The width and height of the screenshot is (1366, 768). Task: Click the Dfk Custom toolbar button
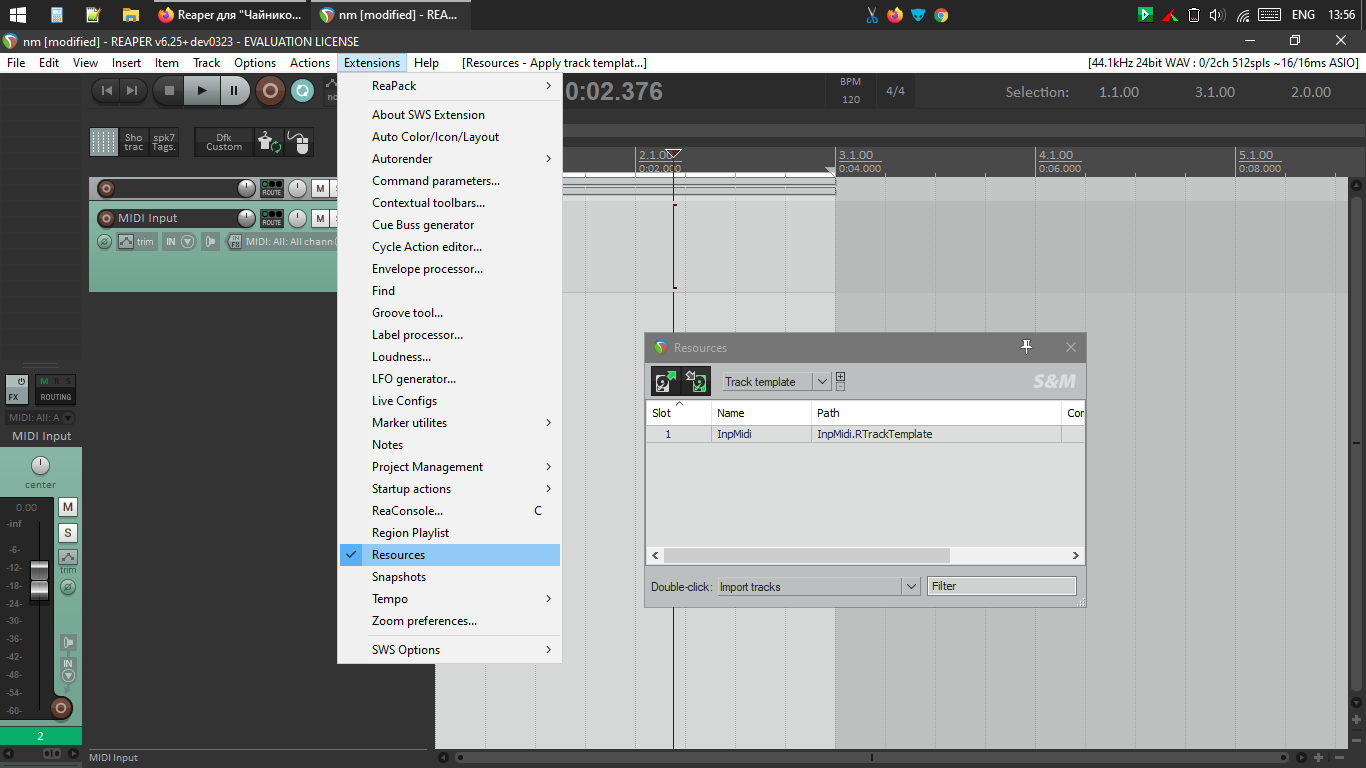[x=224, y=142]
